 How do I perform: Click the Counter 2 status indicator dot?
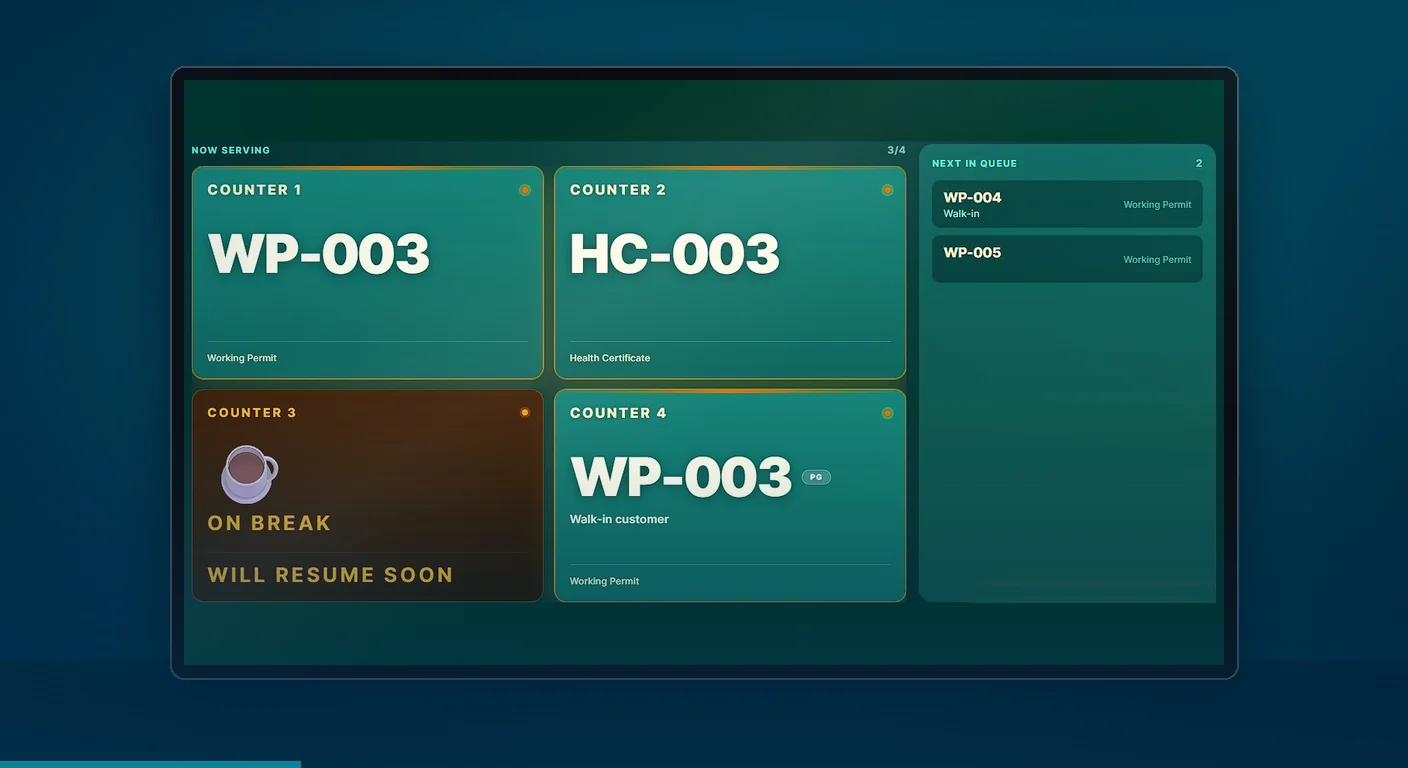(x=887, y=190)
